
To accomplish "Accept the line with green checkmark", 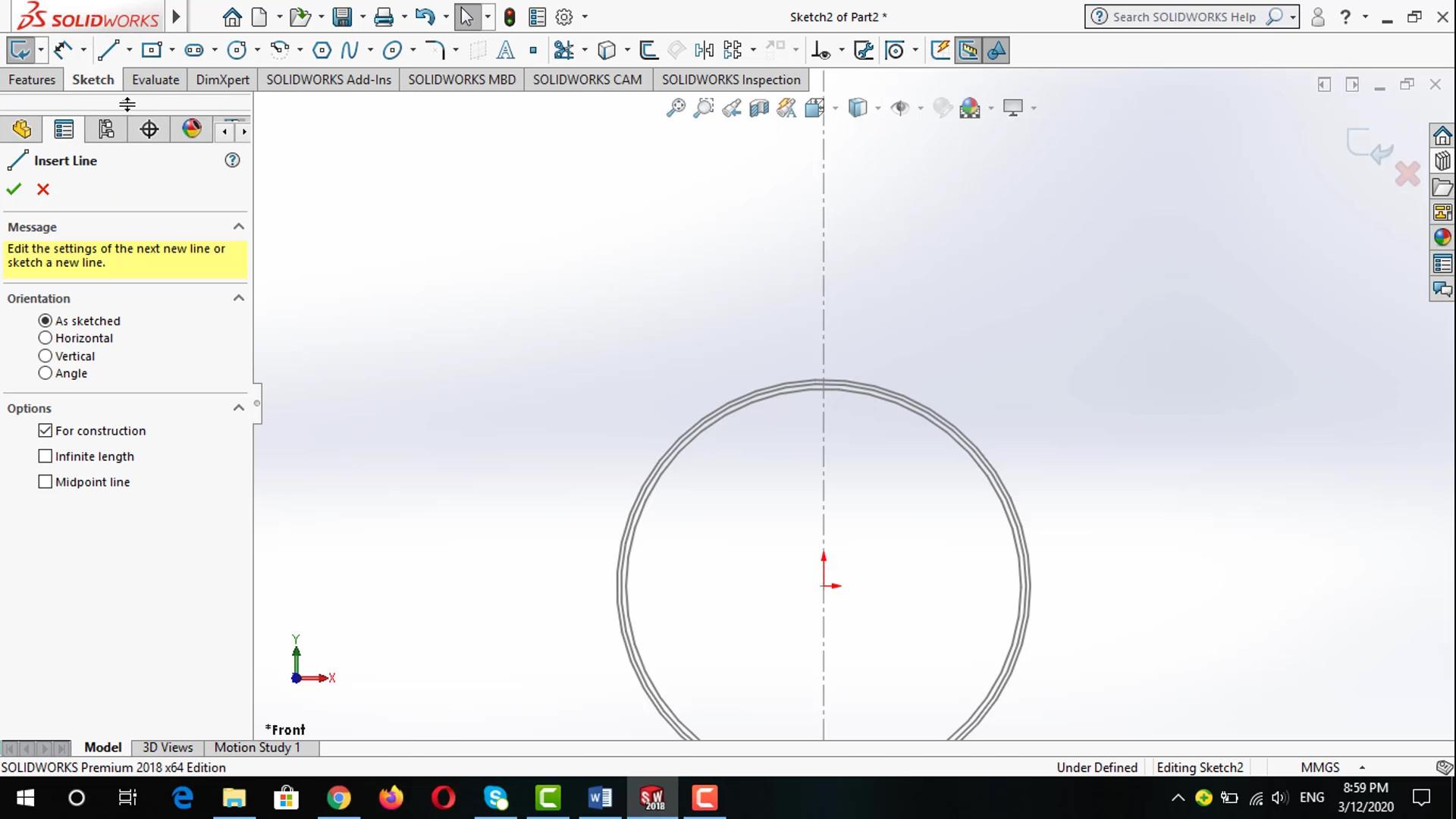I will tap(14, 190).
